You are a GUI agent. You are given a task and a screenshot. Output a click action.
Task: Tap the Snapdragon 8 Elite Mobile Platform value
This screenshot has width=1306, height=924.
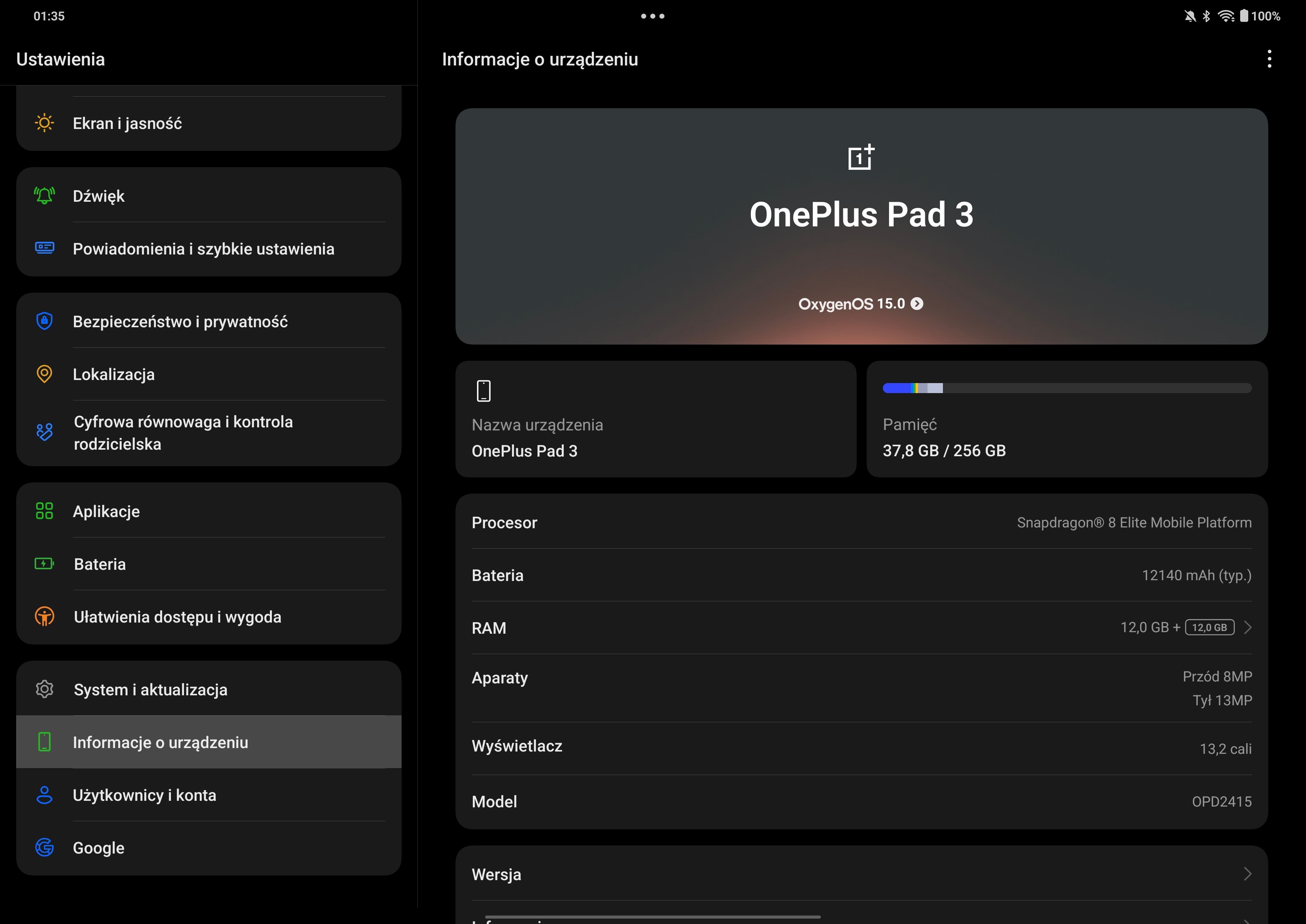1134,522
